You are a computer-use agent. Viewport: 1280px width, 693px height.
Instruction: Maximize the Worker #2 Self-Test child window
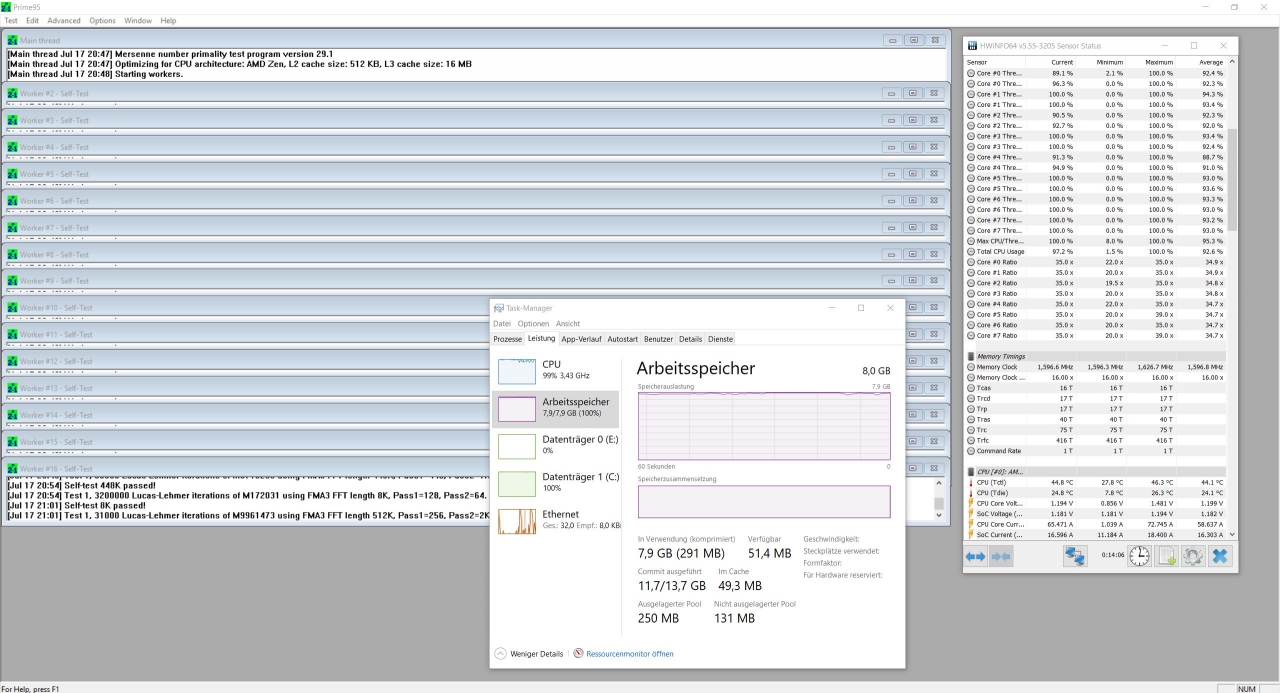[914, 93]
